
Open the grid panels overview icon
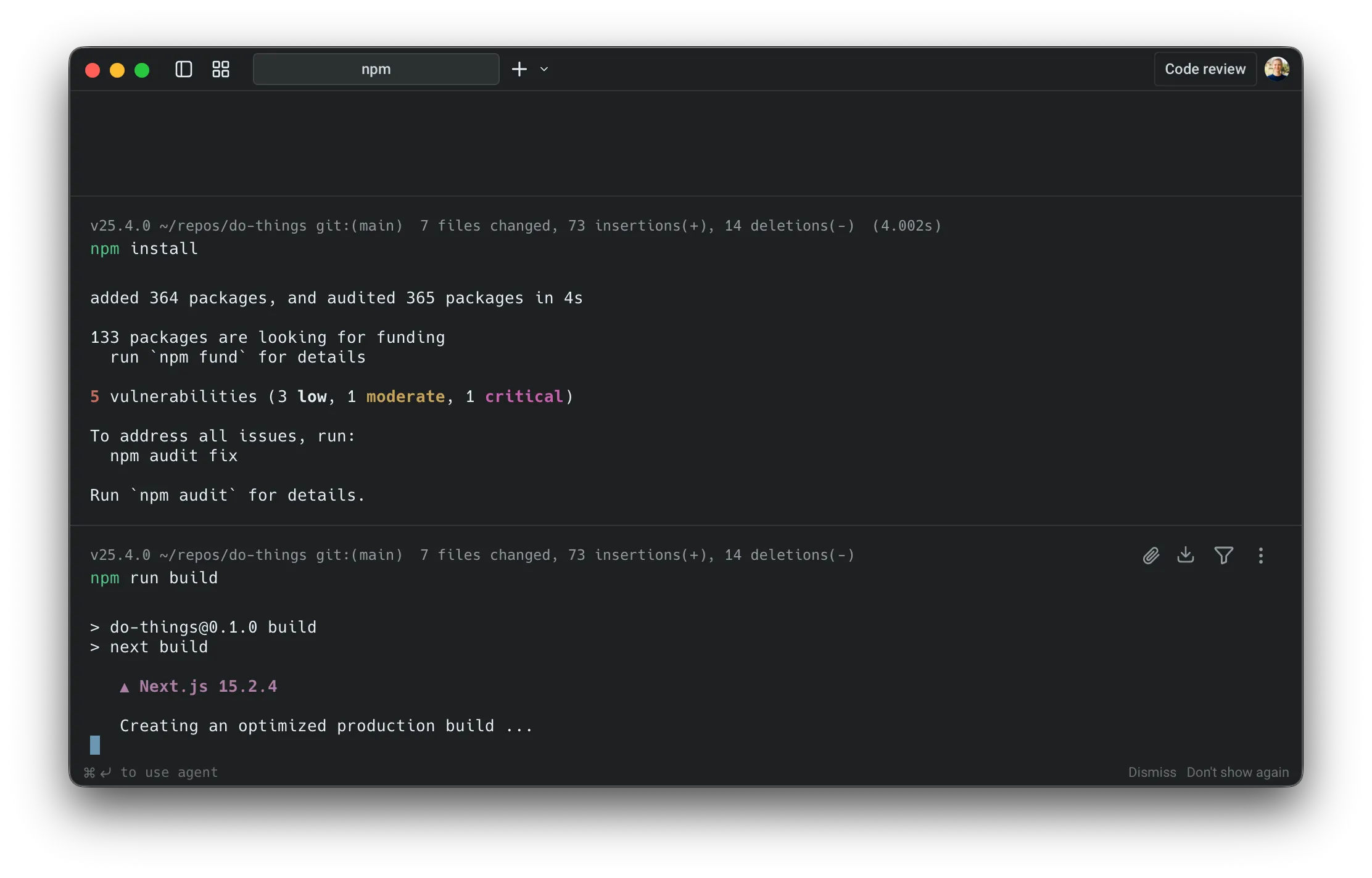tap(220, 69)
